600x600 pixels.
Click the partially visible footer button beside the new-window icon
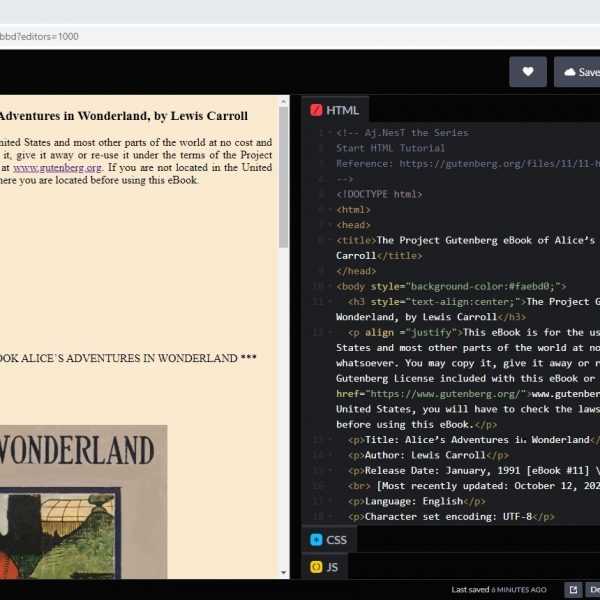pyautogui.click(x=593, y=590)
